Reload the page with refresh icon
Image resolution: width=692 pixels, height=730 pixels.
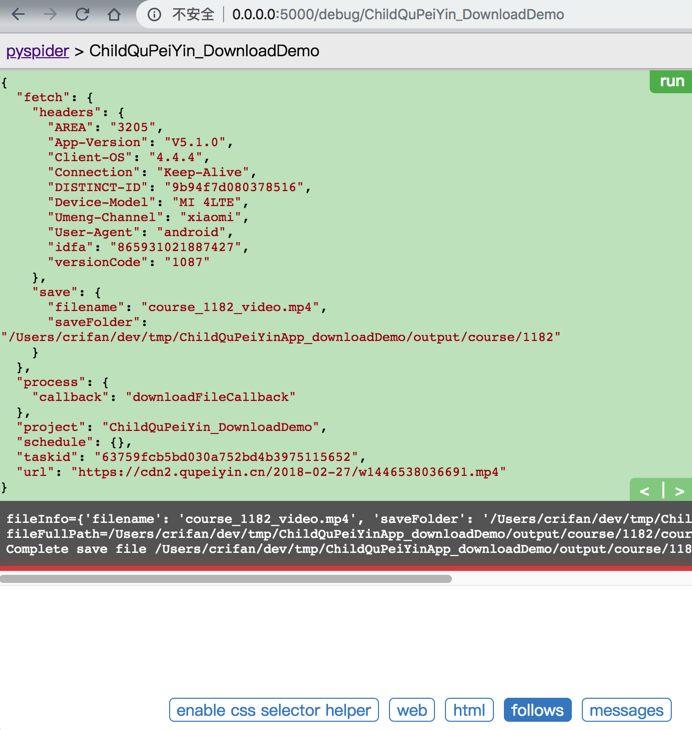click(82, 14)
